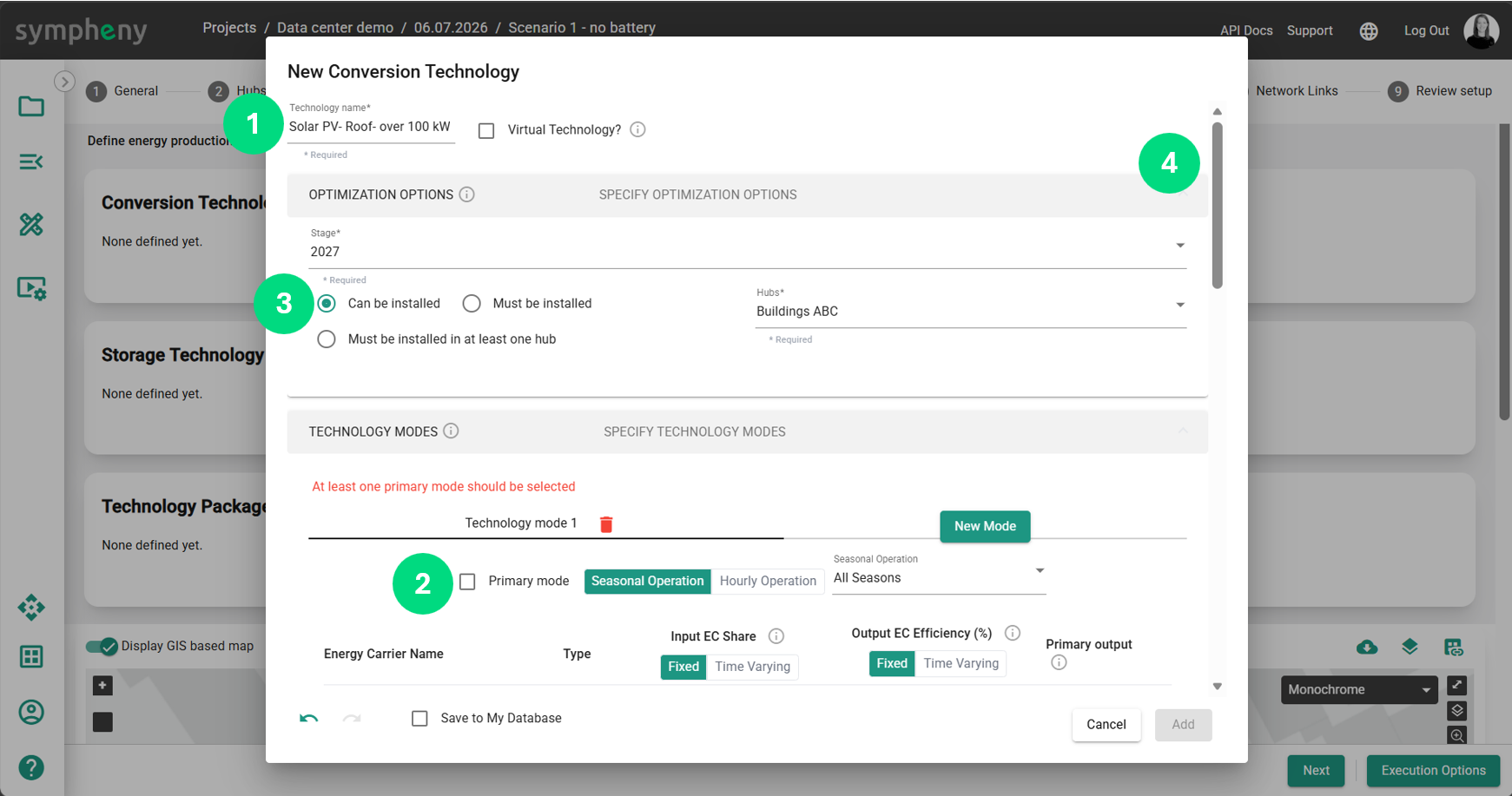Click the Cancel button
1512x796 pixels.
click(x=1106, y=725)
